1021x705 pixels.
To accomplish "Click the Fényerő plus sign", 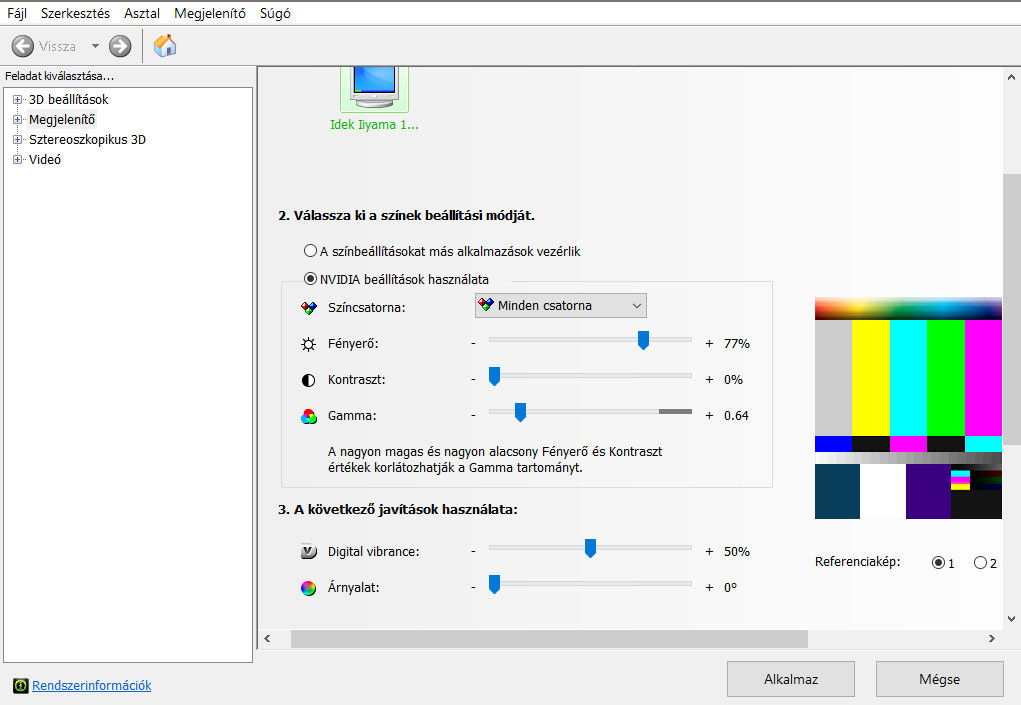I will click(709, 343).
